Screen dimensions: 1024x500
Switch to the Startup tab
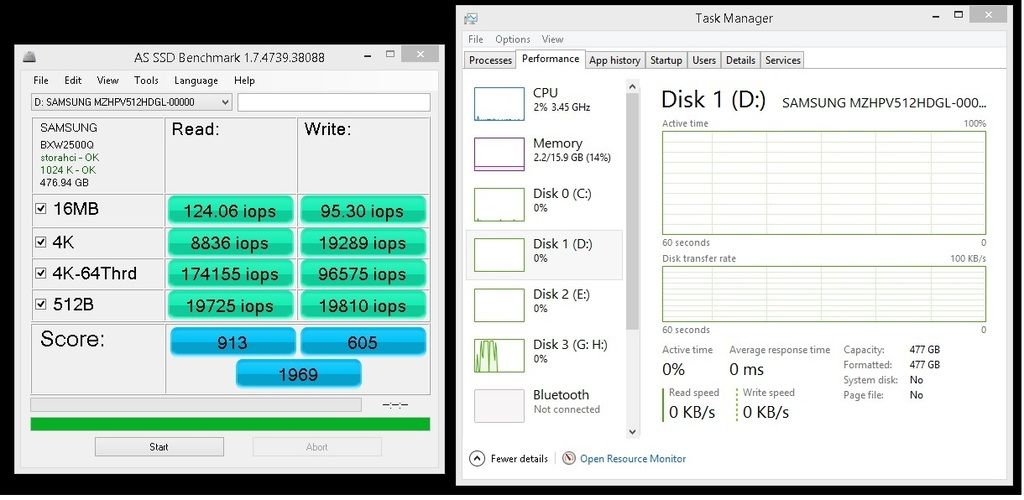666,60
